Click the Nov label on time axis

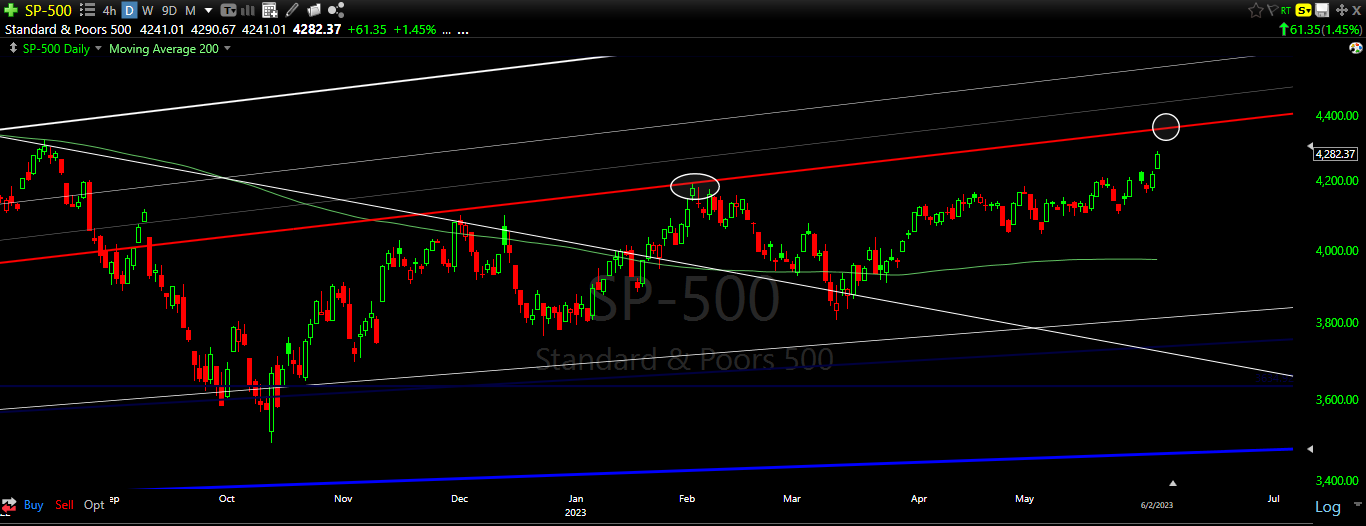pos(343,497)
